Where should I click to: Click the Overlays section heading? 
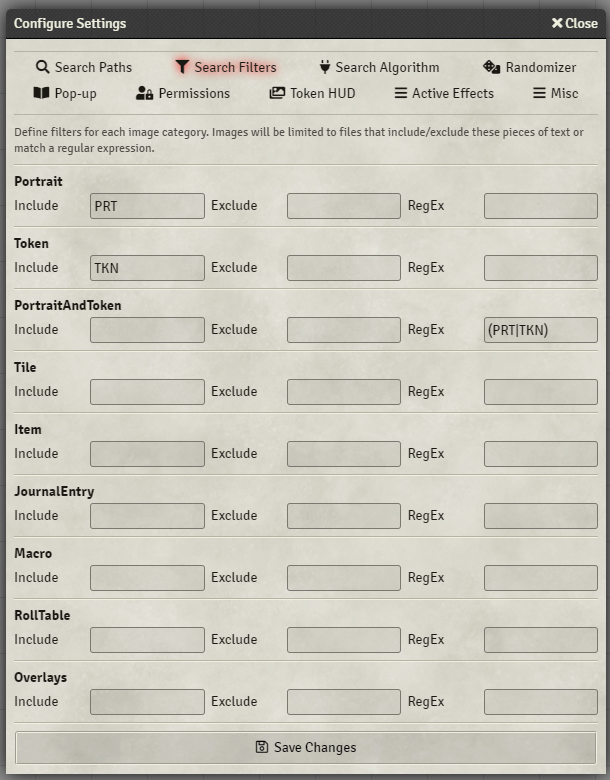click(40, 678)
